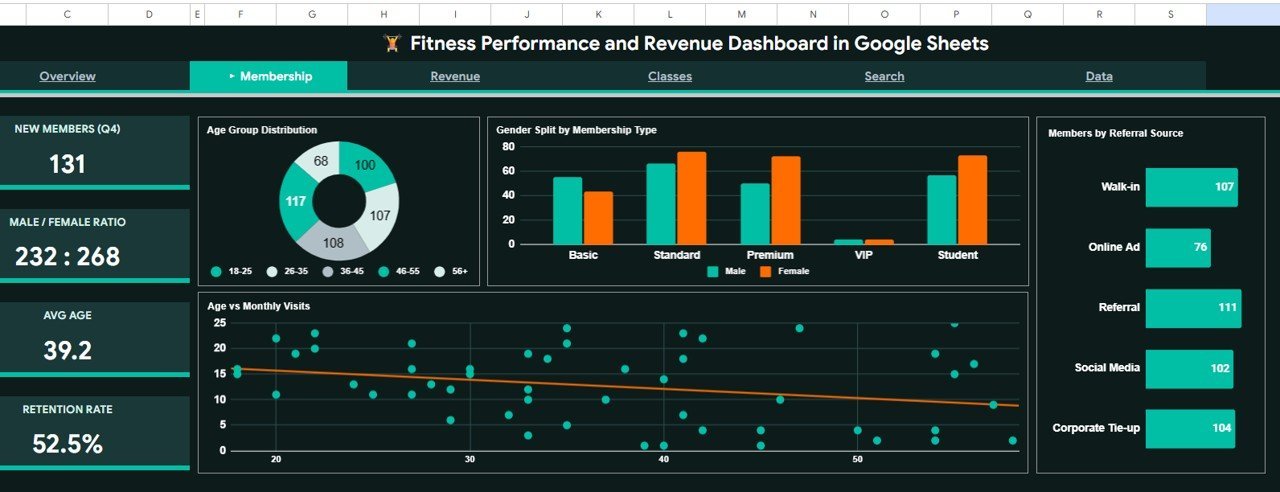Click the Retention Rate 52.5% card
This screenshot has height=492, width=1280.
[x=95, y=432]
